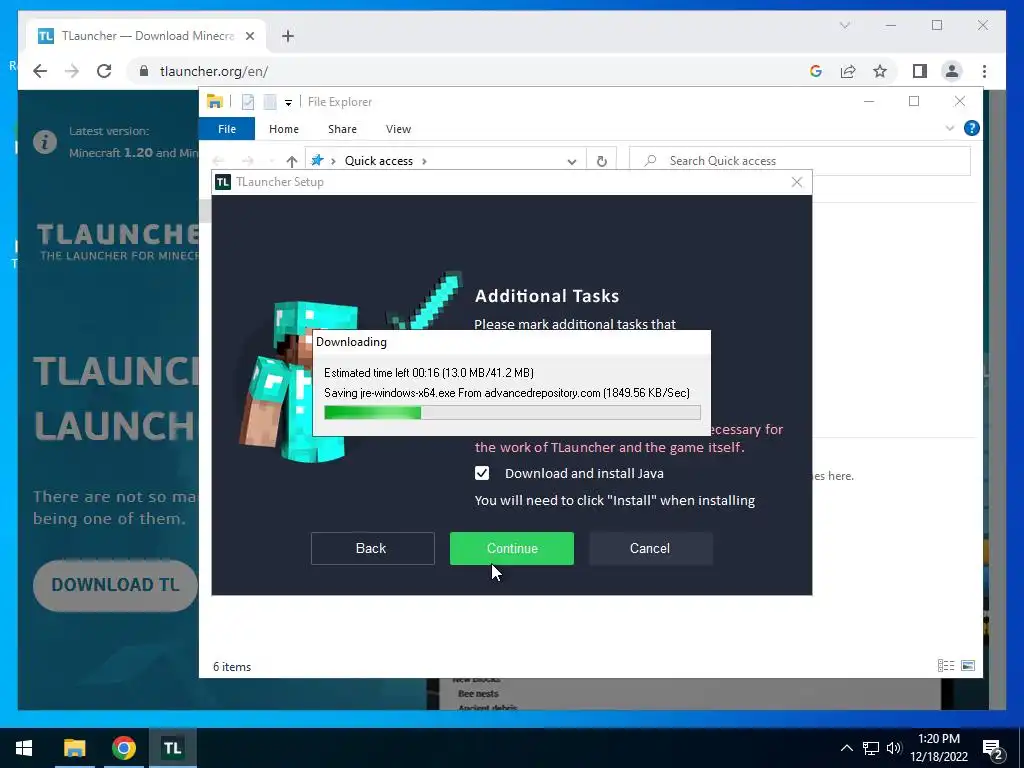
Task: Close the TLauncher browser tab
Action: coord(249,36)
